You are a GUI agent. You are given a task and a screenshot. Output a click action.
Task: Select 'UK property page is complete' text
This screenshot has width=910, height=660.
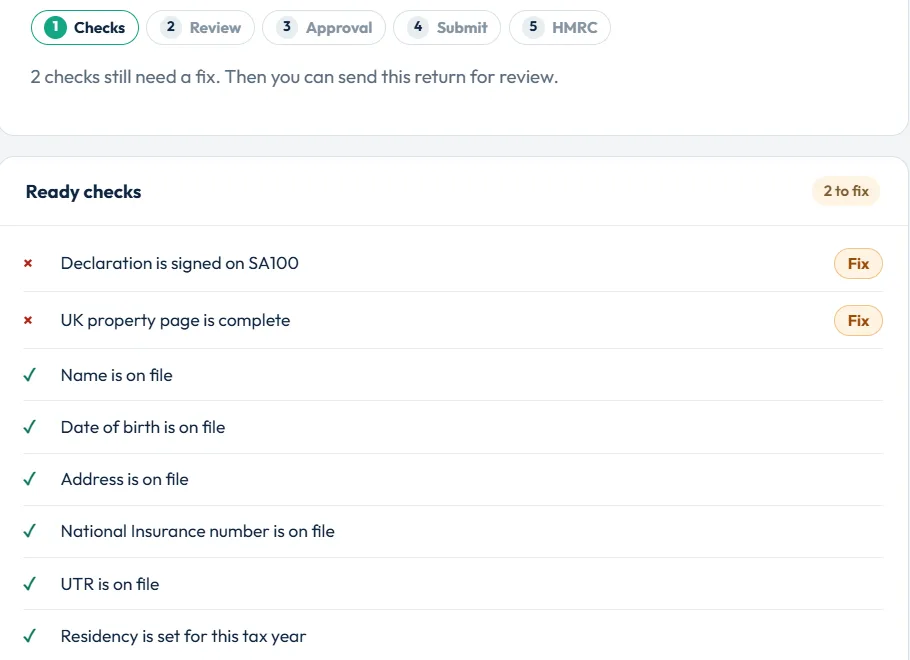click(x=175, y=320)
